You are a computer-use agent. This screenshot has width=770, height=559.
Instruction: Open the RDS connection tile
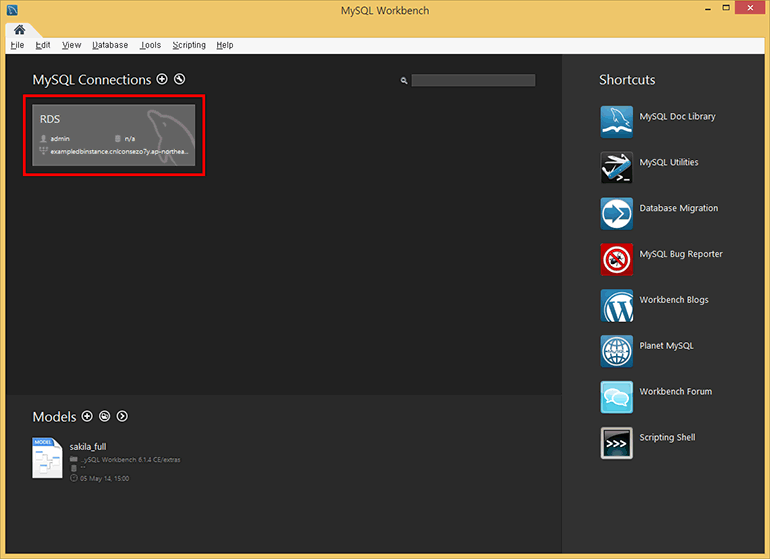pos(114,134)
